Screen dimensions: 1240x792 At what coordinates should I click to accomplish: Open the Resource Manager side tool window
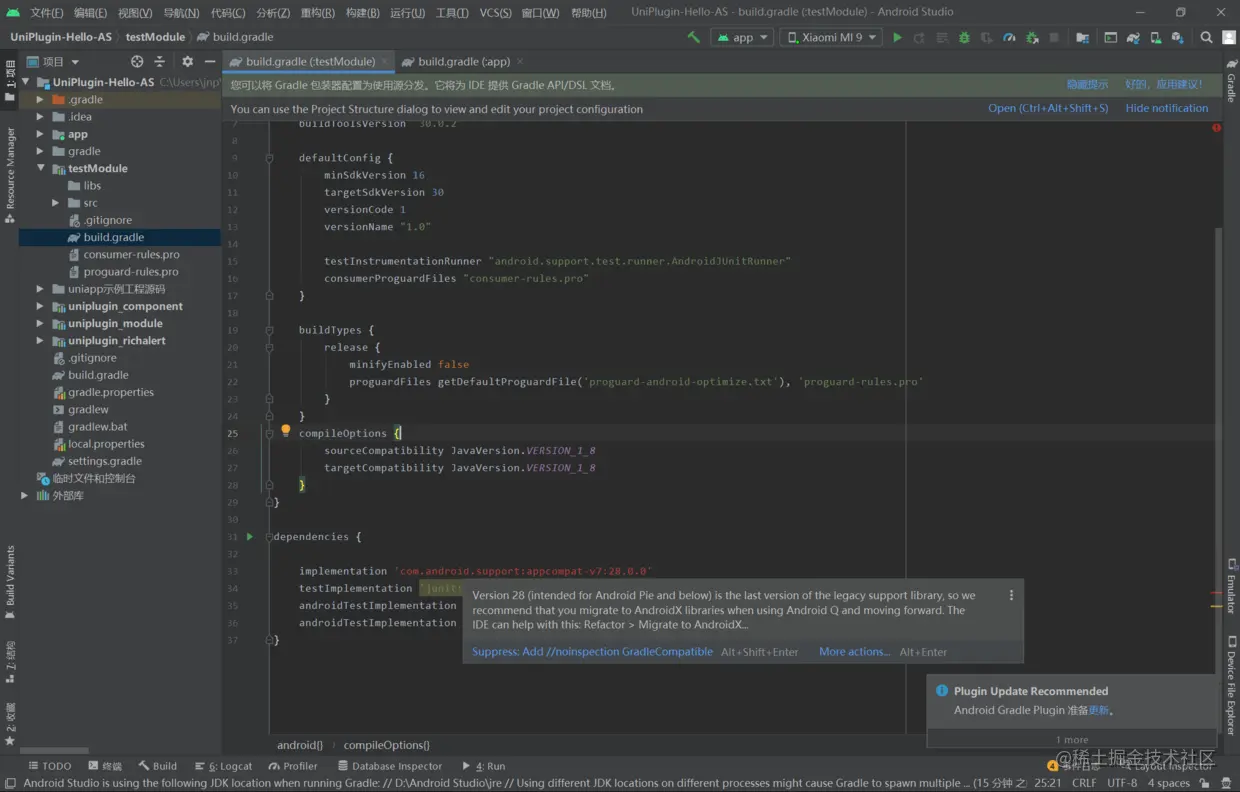point(10,174)
